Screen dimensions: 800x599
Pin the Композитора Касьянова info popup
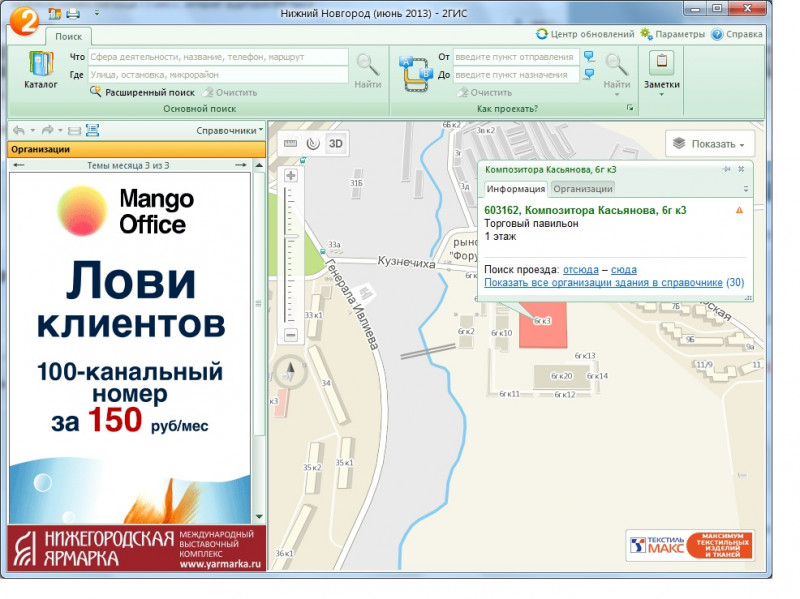[727, 170]
